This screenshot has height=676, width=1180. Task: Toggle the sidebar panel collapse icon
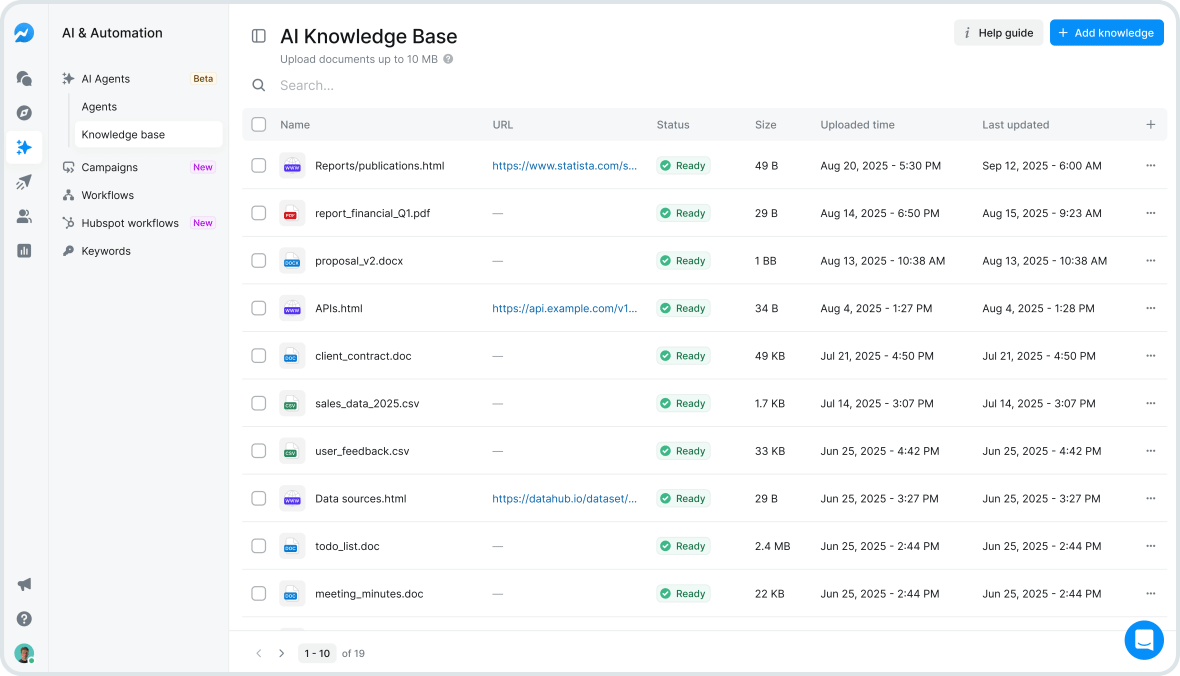(259, 36)
